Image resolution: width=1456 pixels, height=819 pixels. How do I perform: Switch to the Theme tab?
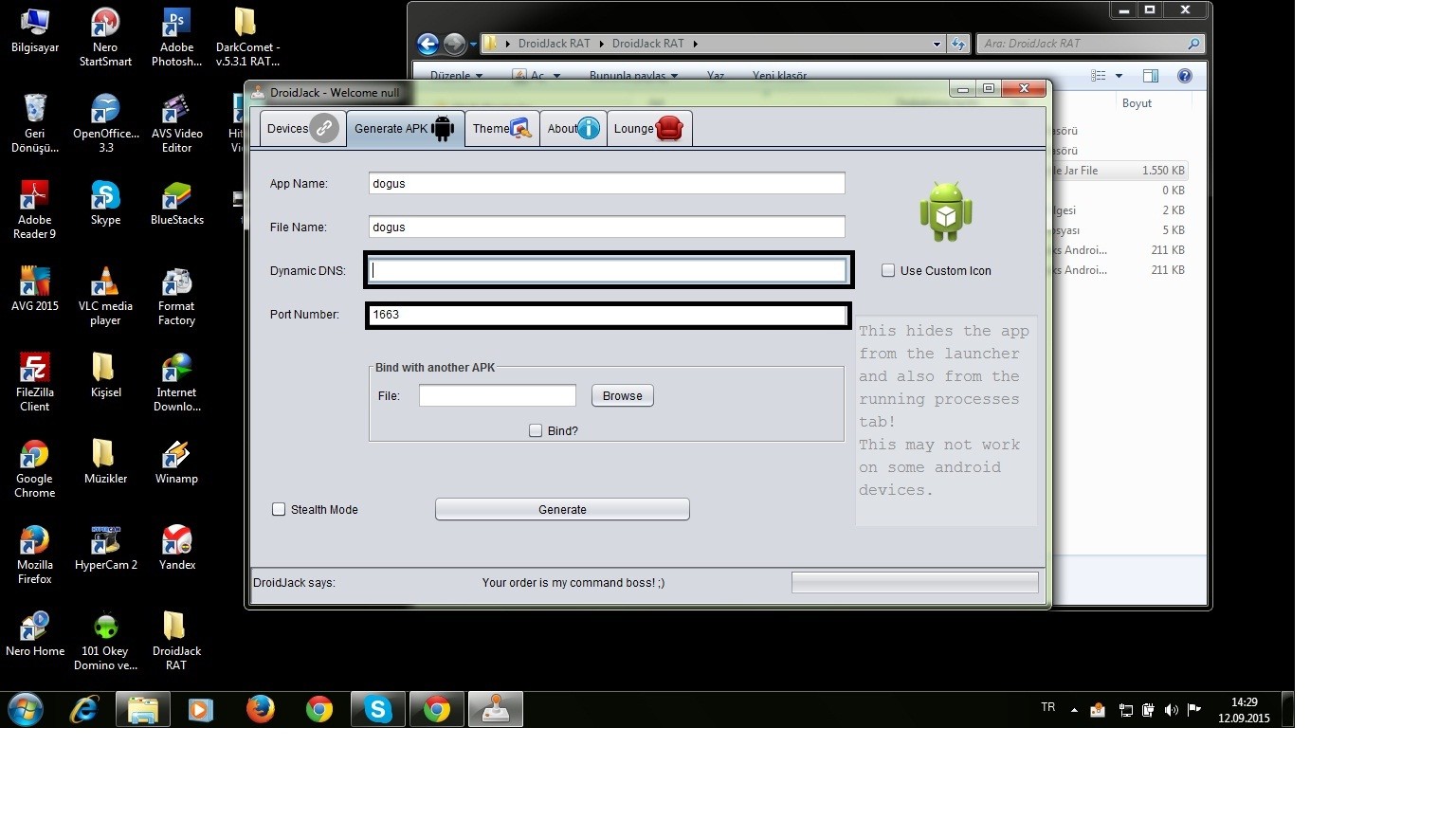[x=502, y=129]
